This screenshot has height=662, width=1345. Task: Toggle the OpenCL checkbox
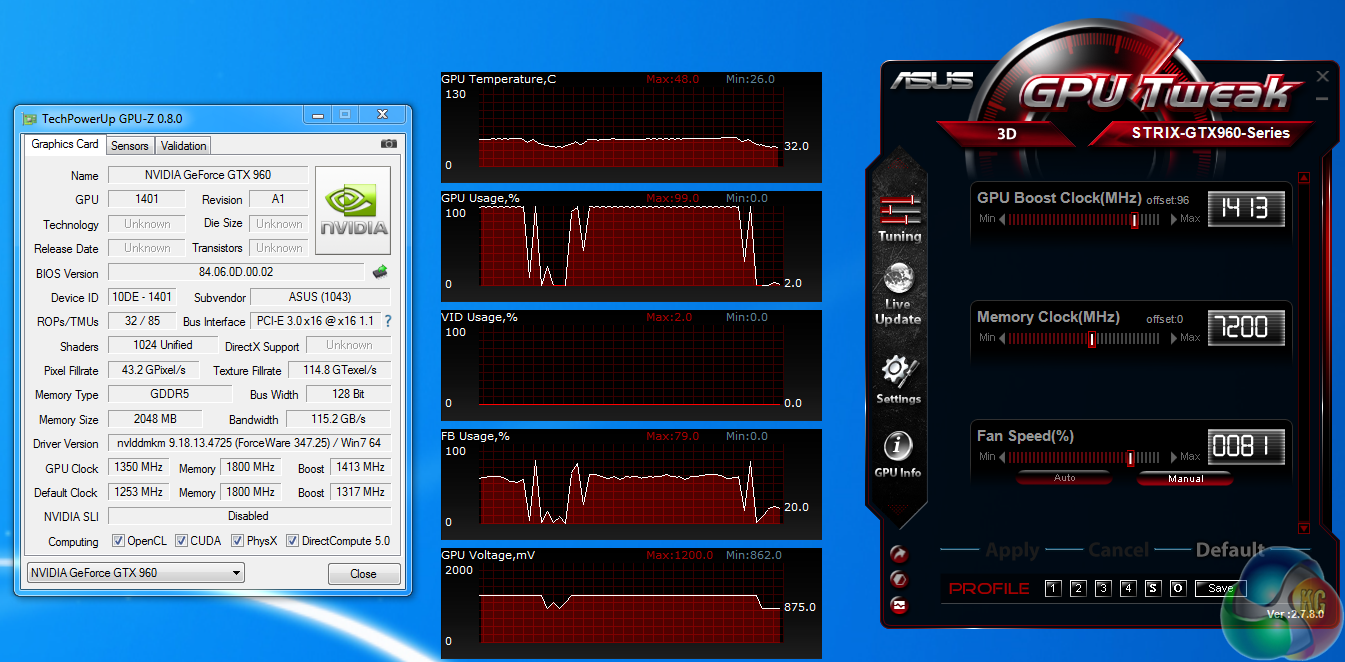click(x=118, y=541)
